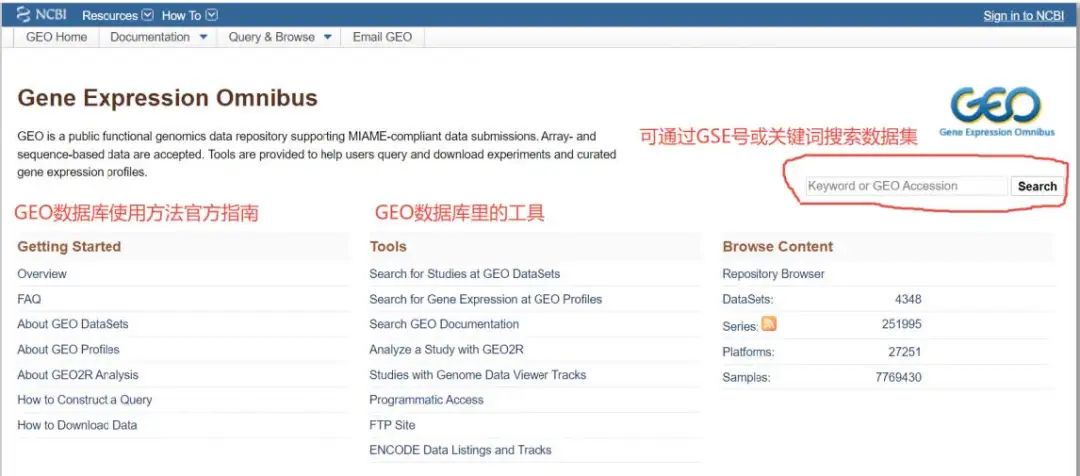Open About GEO DataSets link

coord(73,324)
